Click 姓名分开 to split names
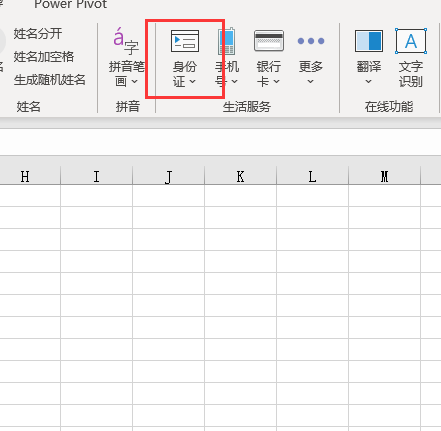The height and width of the screenshot is (431, 441). [x=38, y=34]
